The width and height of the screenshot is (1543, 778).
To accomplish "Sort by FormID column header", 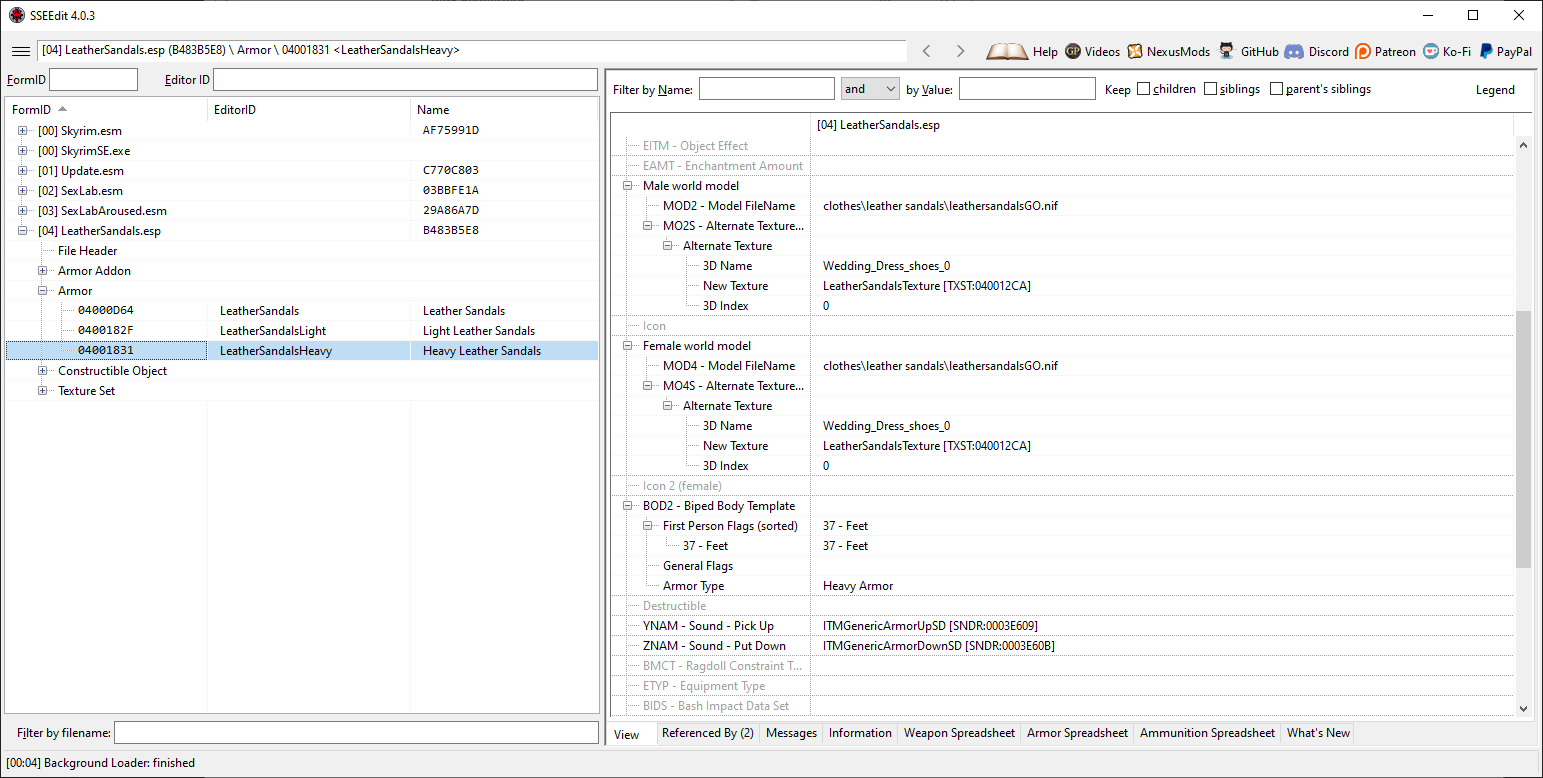I will (106, 110).
